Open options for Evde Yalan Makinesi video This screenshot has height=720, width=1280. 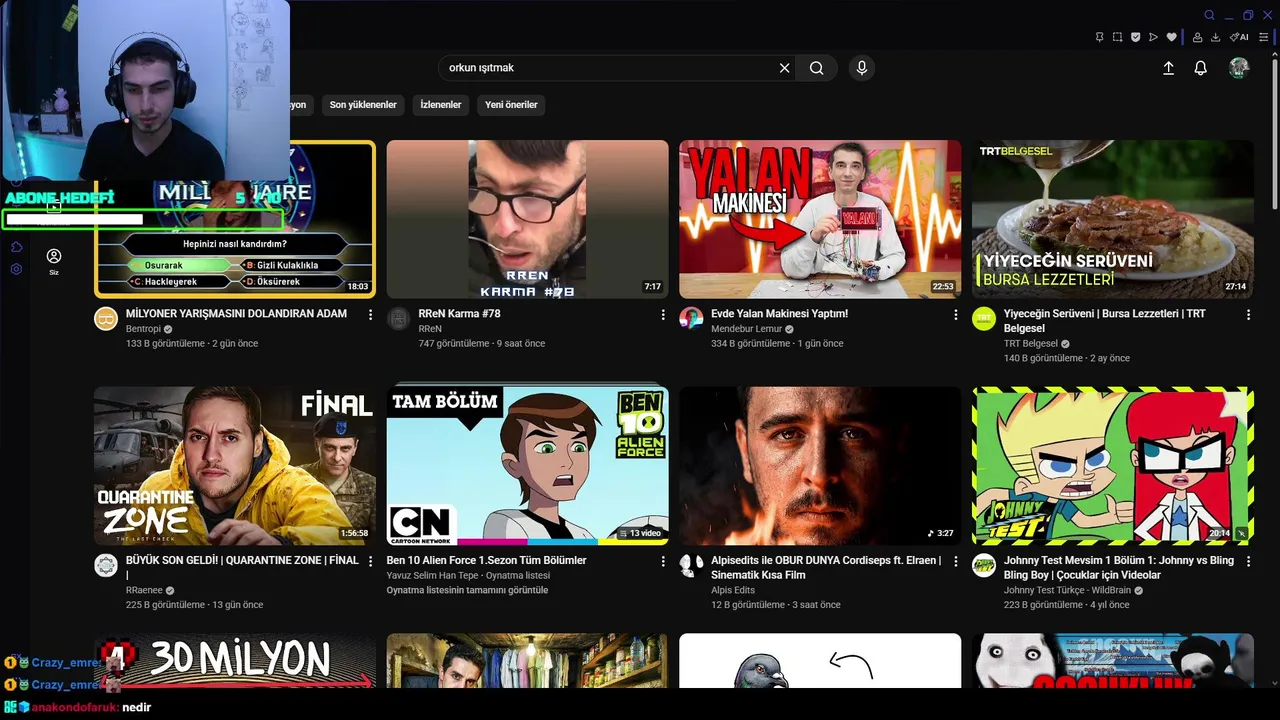[x=956, y=314]
